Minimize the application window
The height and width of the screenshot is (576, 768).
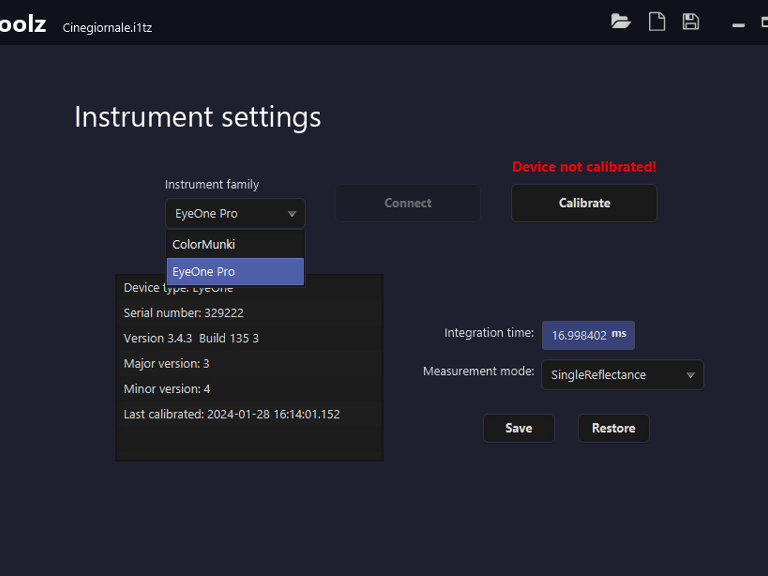[738, 24]
